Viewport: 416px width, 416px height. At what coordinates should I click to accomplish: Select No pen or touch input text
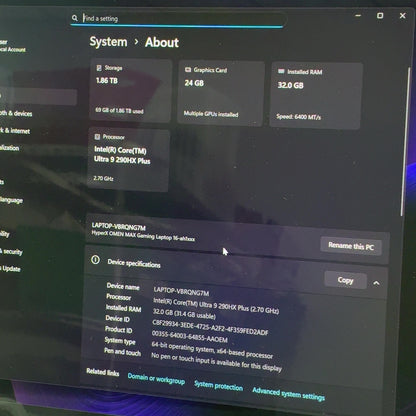pyautogui.click(x=216, y=362)
